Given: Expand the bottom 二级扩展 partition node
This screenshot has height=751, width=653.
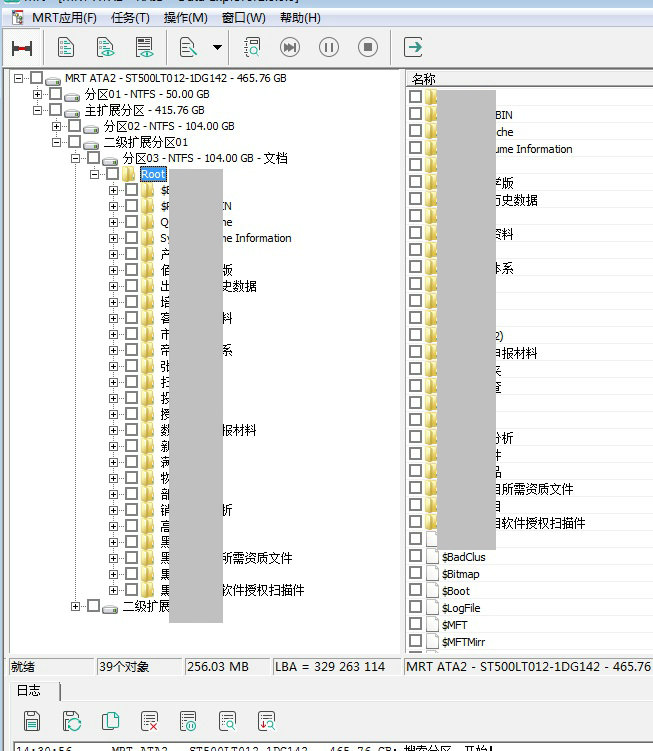Looking at the screenshot, I should tap(76, 606).
